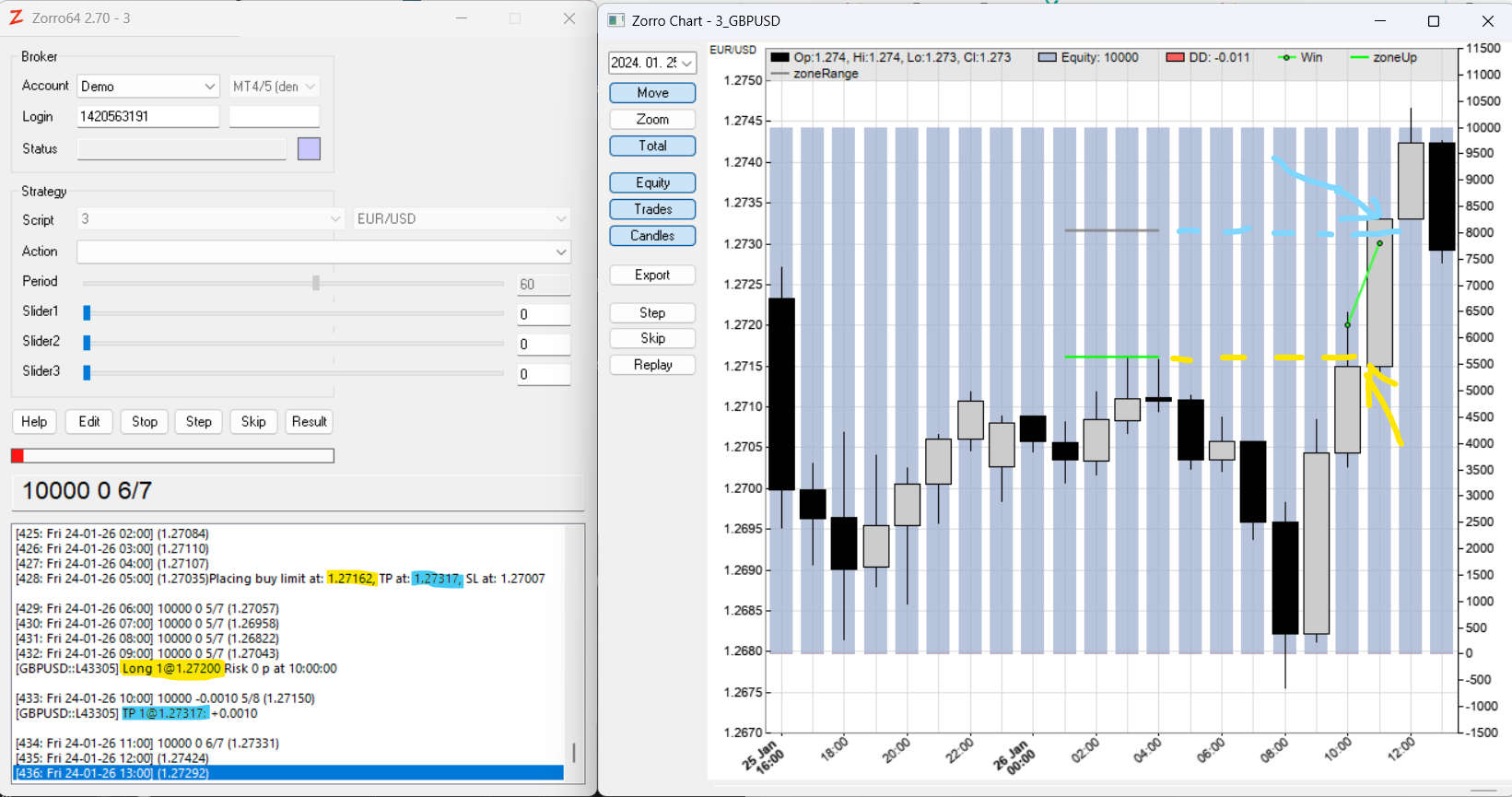Viewport: 1512px width, 797px height.
Task: Click the Zorro logo icon in title bar
Action: coord(16,18)
